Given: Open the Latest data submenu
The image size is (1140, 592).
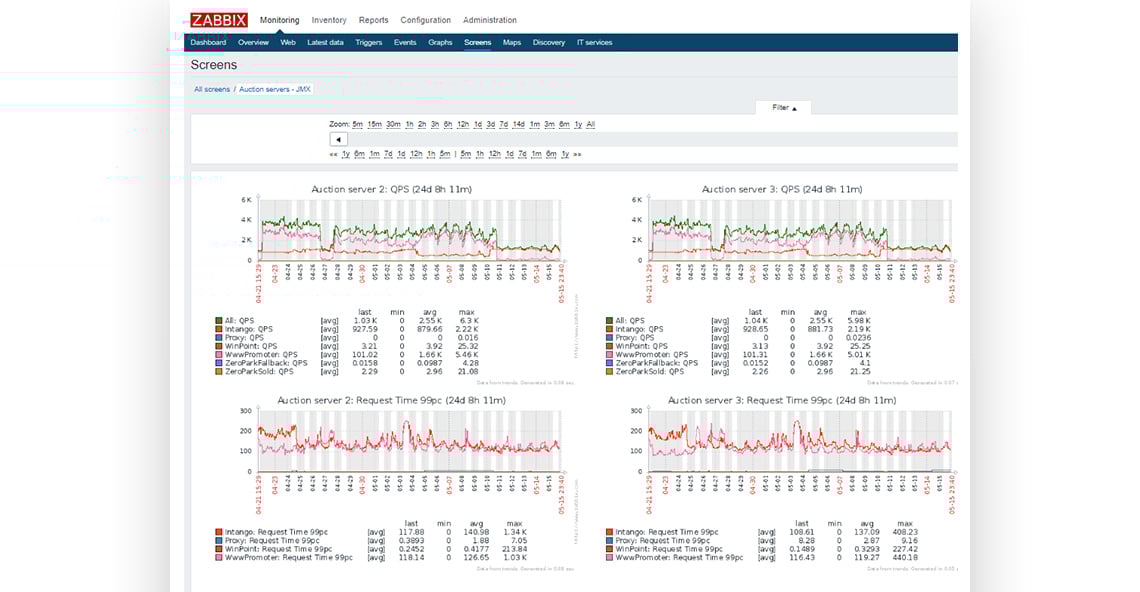Looking at the screenshot, I should click(x=325, y=42).
